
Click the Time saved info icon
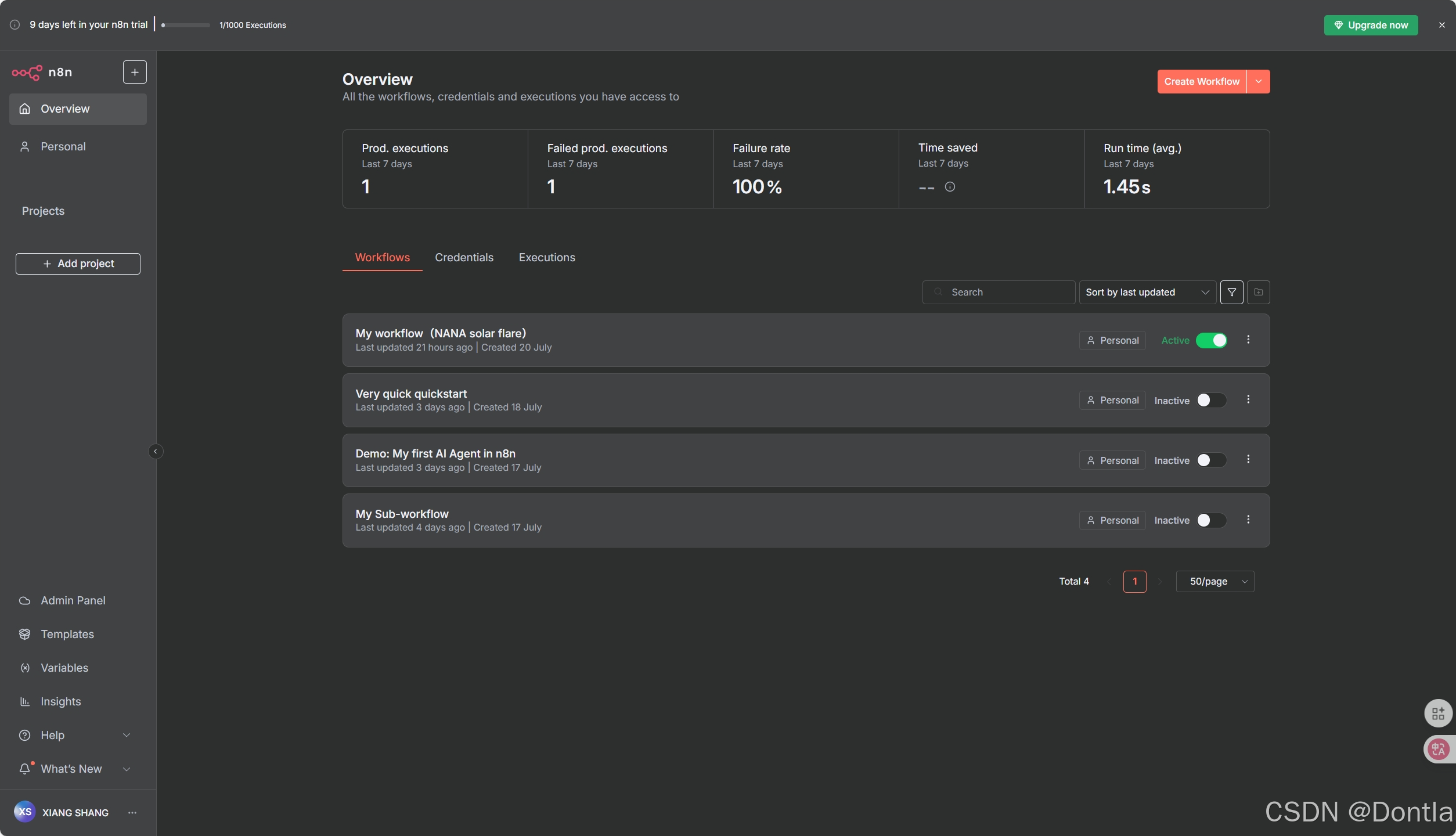[x=950, y=187]
